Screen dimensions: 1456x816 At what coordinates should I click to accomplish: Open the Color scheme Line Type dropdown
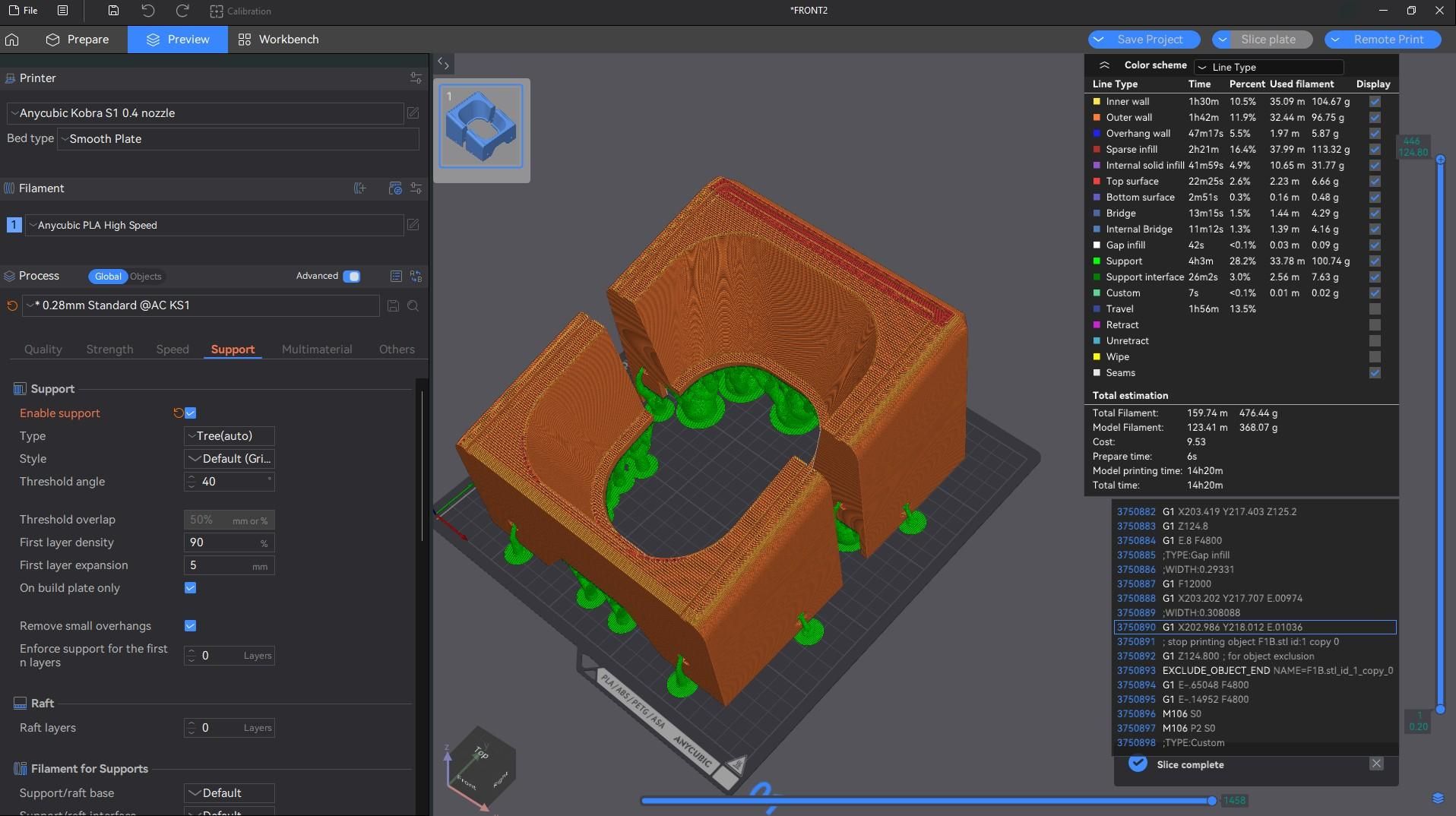[1269, 67]
